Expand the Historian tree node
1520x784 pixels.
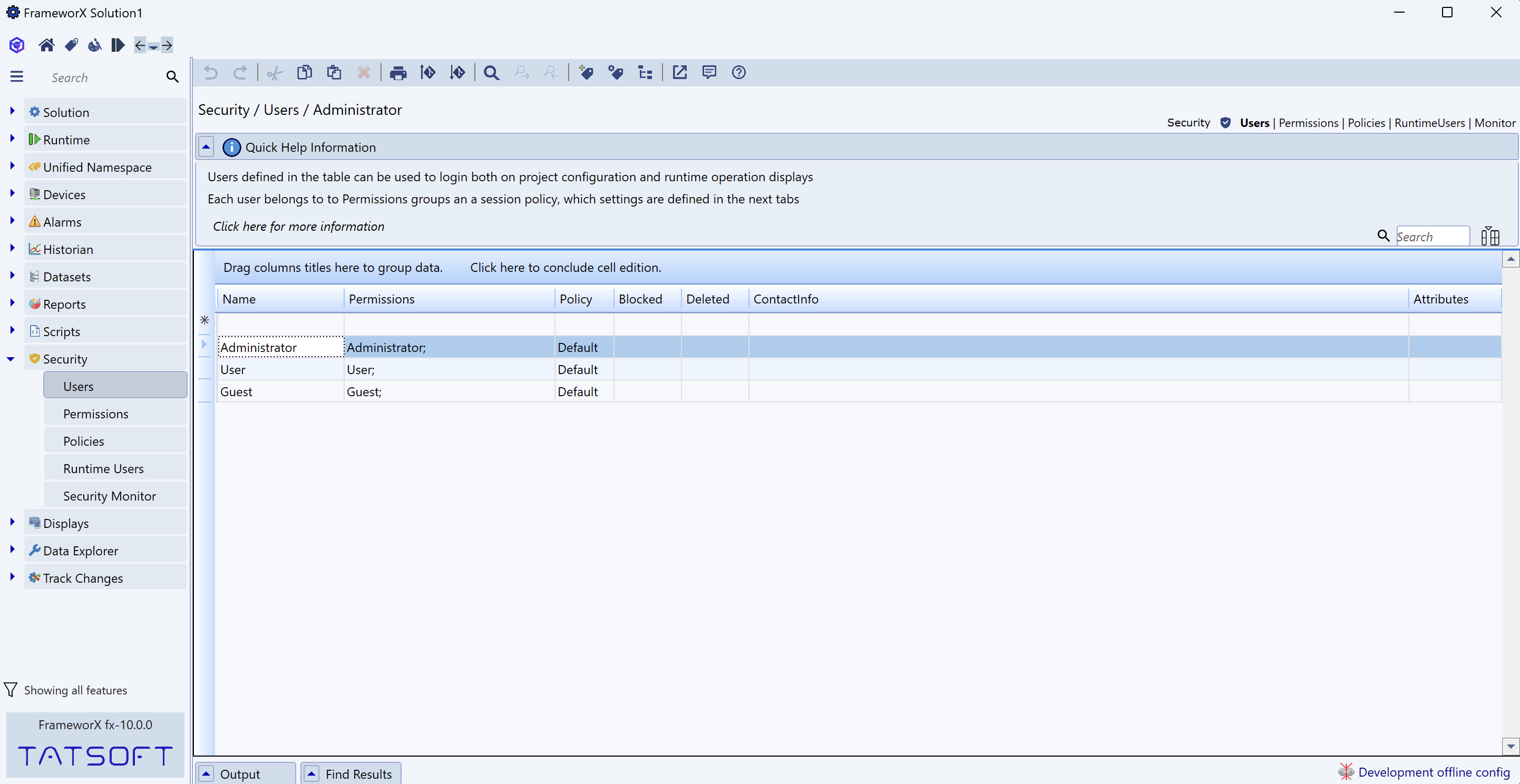[x=12, y=248]
